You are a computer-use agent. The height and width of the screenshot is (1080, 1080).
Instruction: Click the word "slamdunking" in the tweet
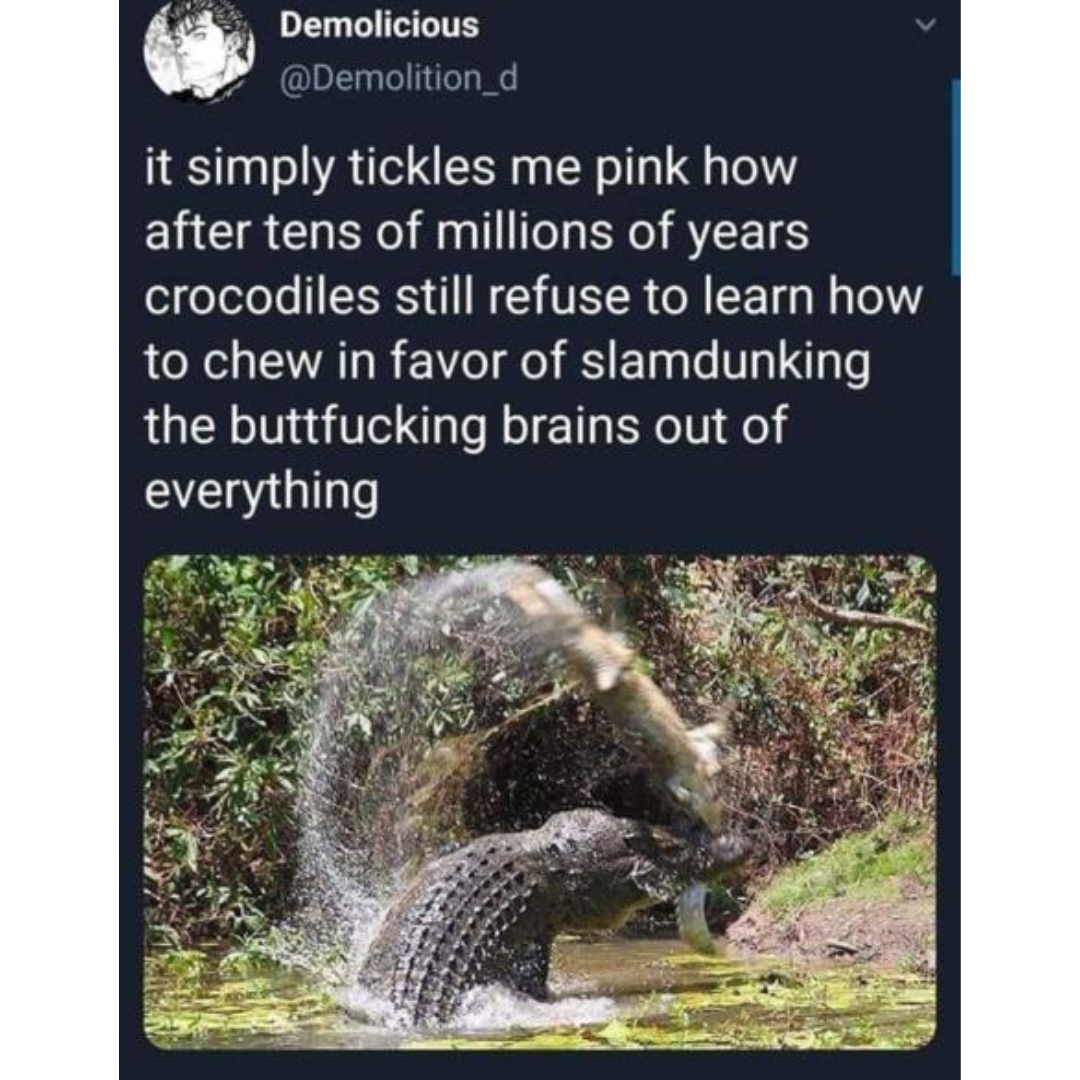pyautogui.click(x=725, y=363)
